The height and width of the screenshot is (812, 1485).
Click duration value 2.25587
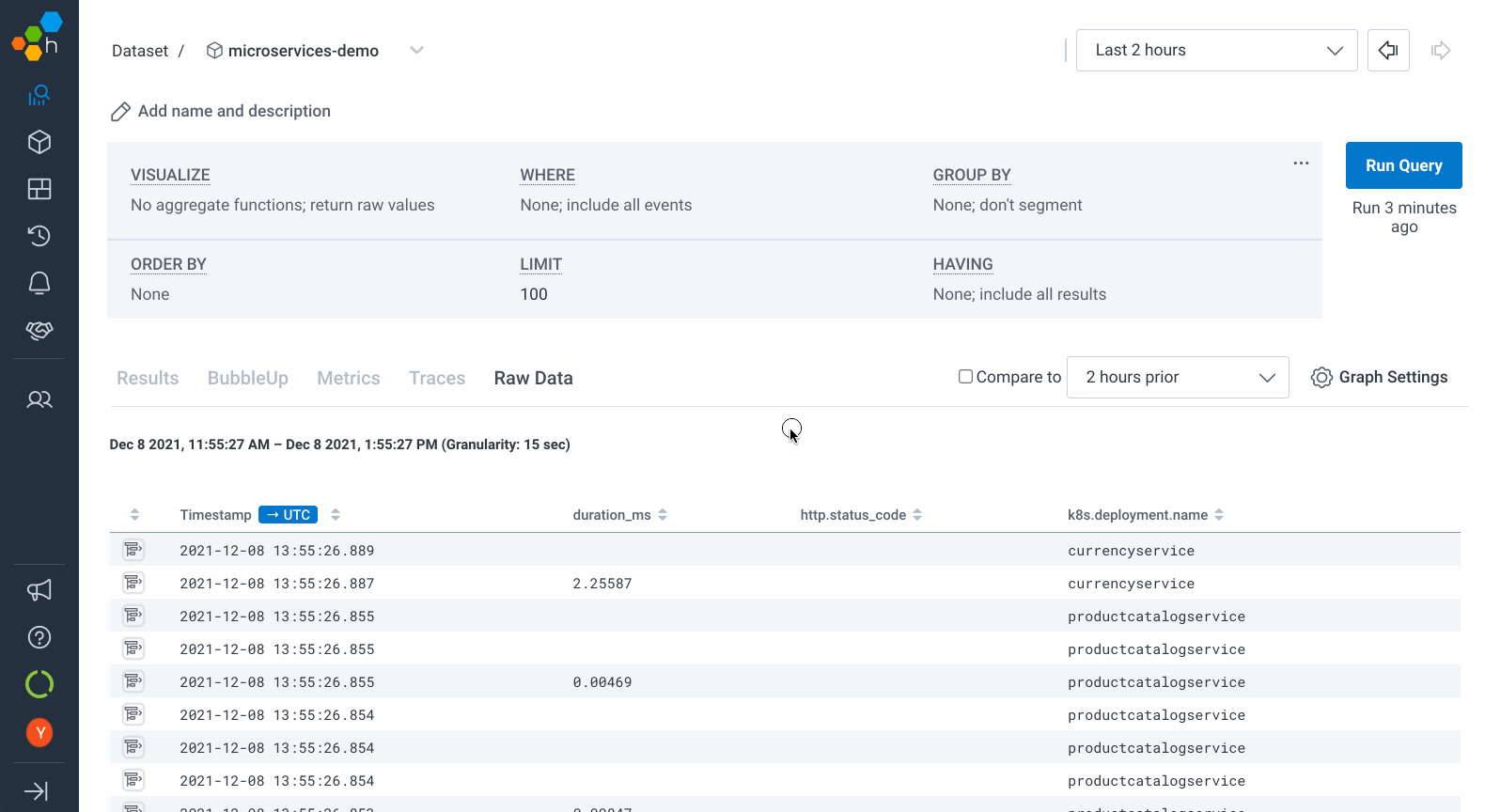click(x=602, y=584)
